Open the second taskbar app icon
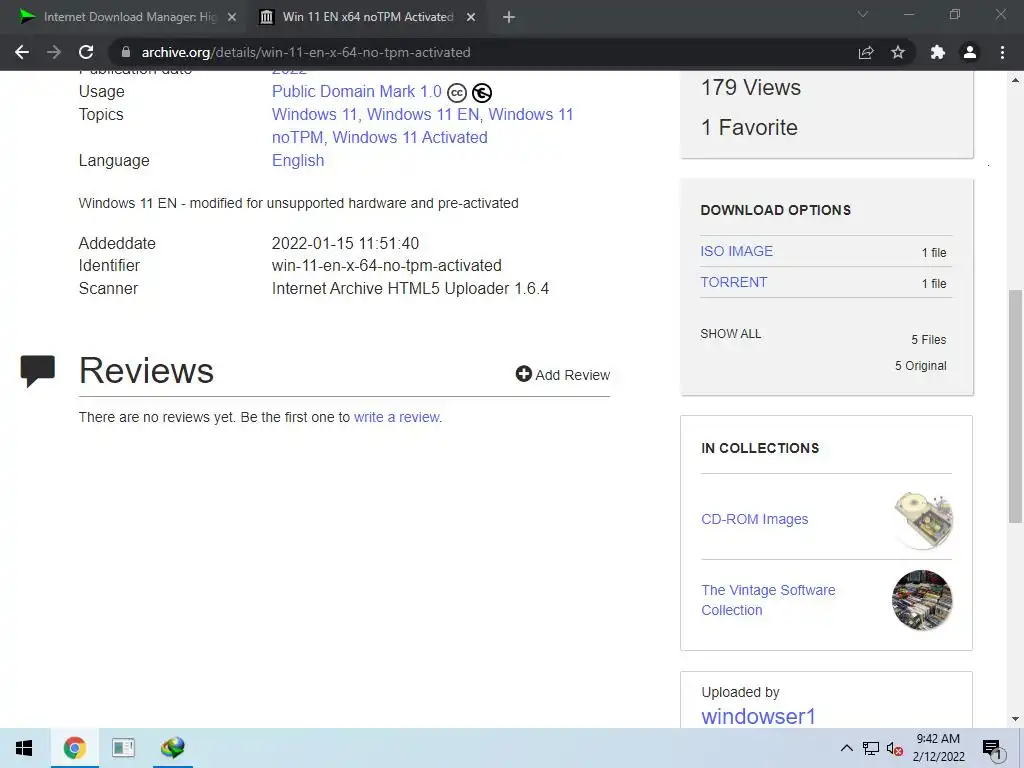This screenshot has width=1024, height=768. [123, 748]
